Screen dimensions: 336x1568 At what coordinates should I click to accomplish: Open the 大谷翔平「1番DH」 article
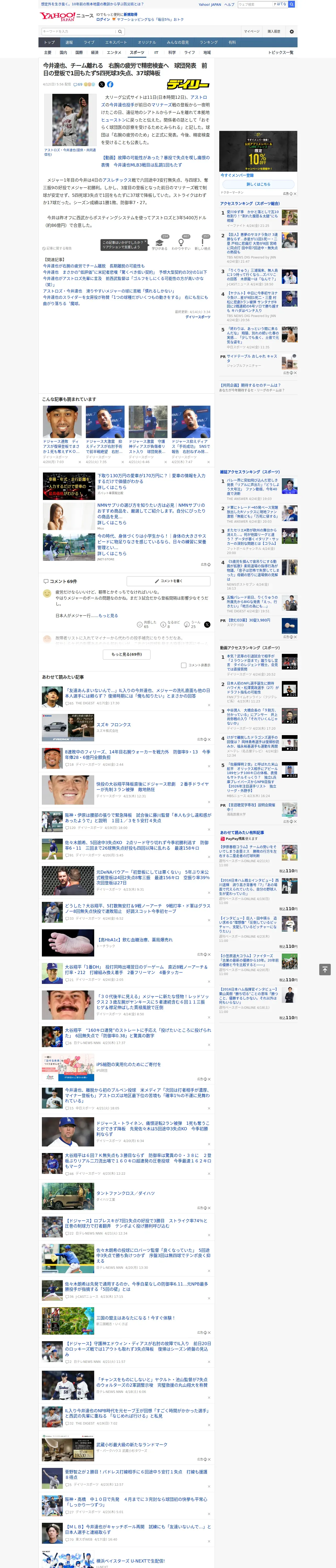point(137,969)
